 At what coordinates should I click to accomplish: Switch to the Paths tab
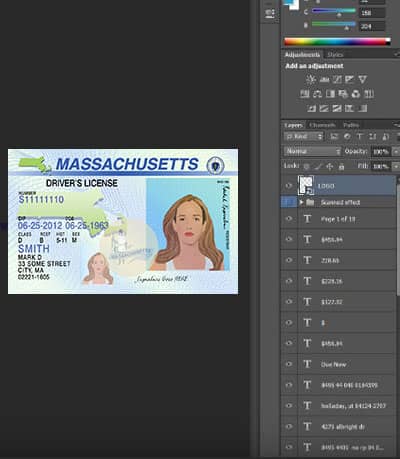click(351, 125)
